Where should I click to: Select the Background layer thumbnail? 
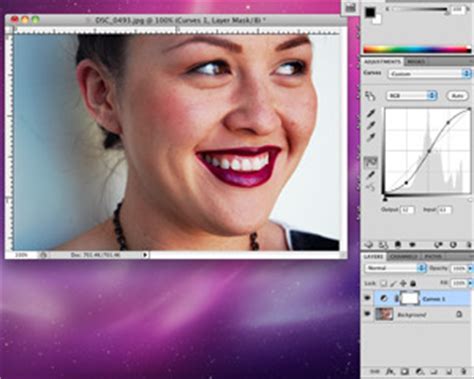pyautogui.click(x=384, y=314)
